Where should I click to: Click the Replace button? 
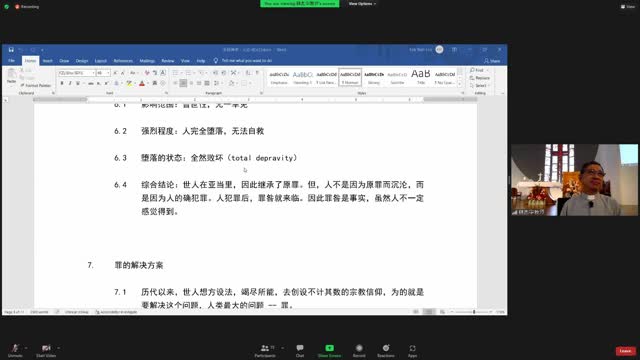coord(480,78)
